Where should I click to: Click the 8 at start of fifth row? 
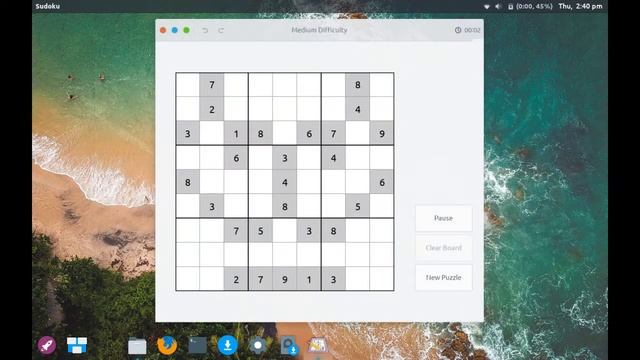click(188, 182)
